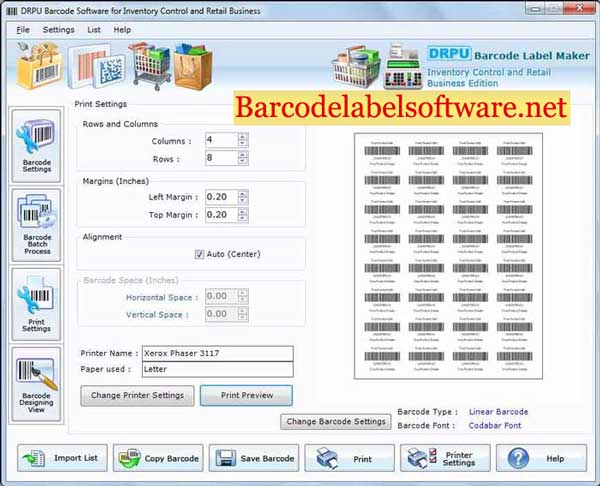Open the Barcode Settings sidebar icon

click(36, 146)
